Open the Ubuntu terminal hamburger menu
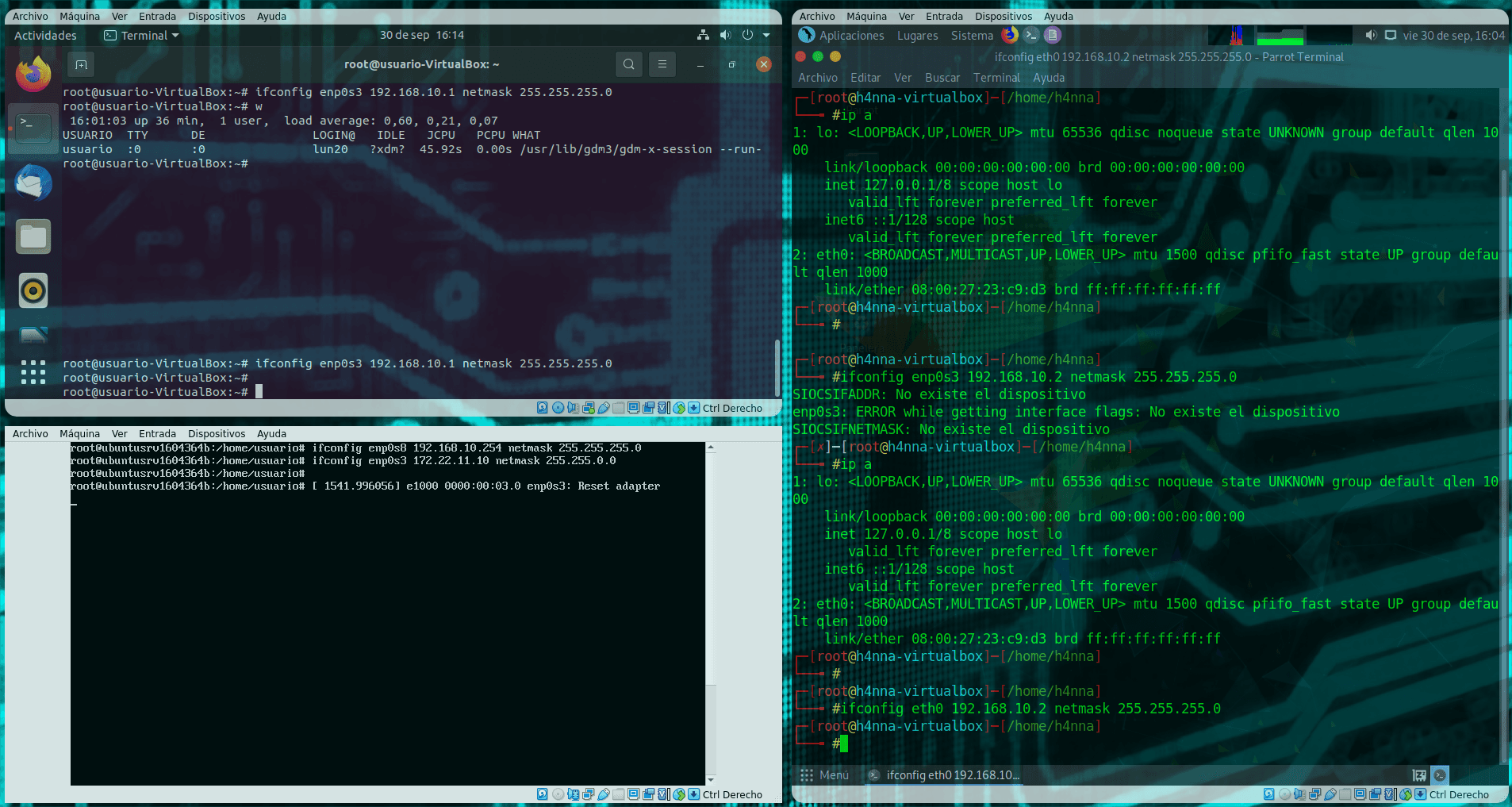 [662, 64]
